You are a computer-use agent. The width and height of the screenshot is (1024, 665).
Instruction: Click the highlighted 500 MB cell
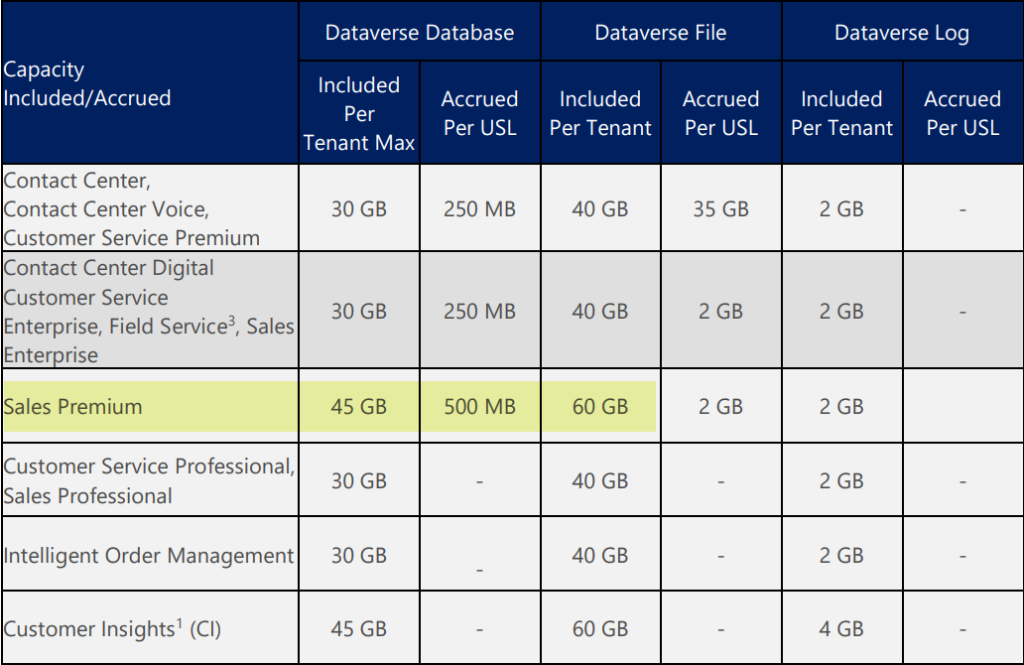479,407
